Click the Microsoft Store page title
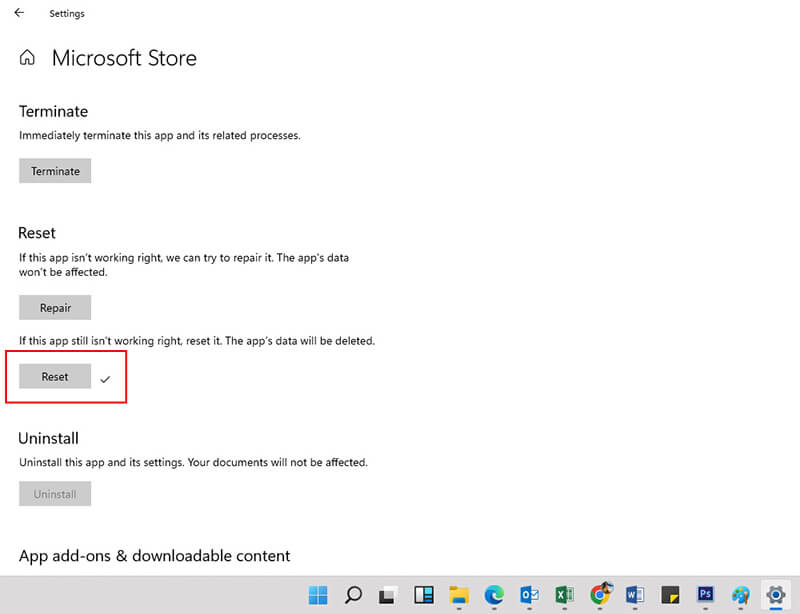Screen dimensions: 800x614 tap(124, 58)
